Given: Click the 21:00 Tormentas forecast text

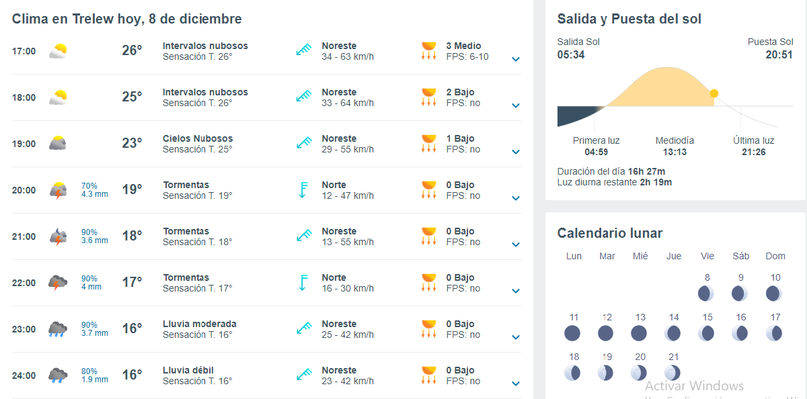Looking at the screenshot, I should click(186, 231).
